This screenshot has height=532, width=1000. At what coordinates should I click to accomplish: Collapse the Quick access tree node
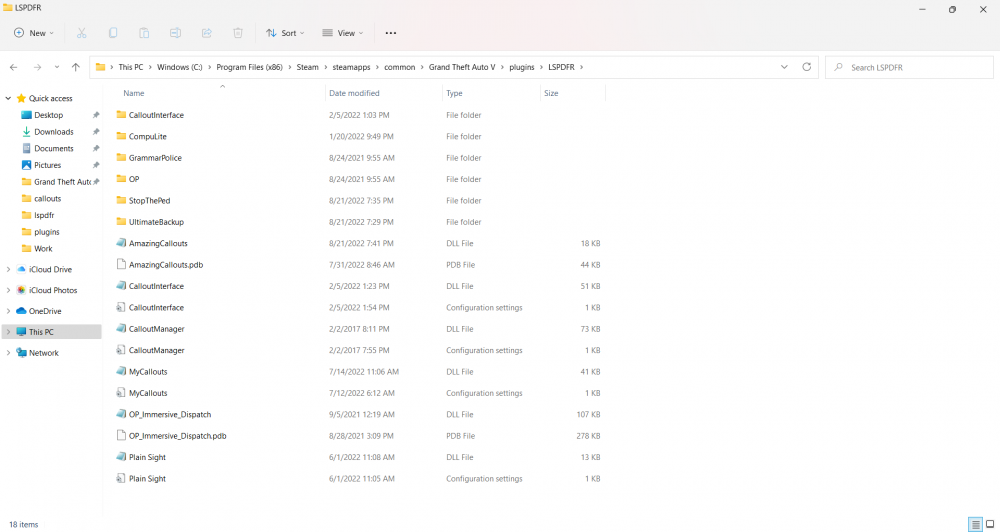[x=8, y=98]
